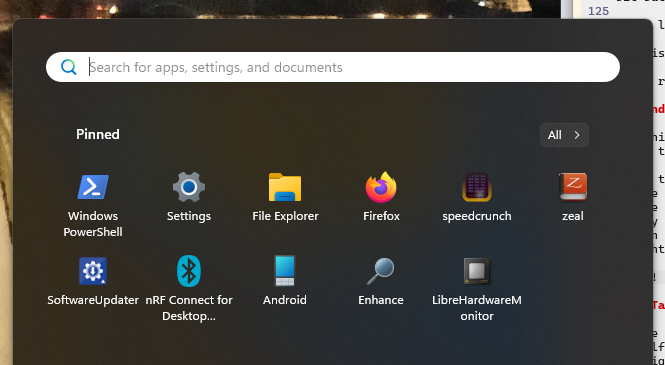The height and width of the screenshot is (365, 665).
Task: Click line number 125 in the editor window
Action: [598, 11]
